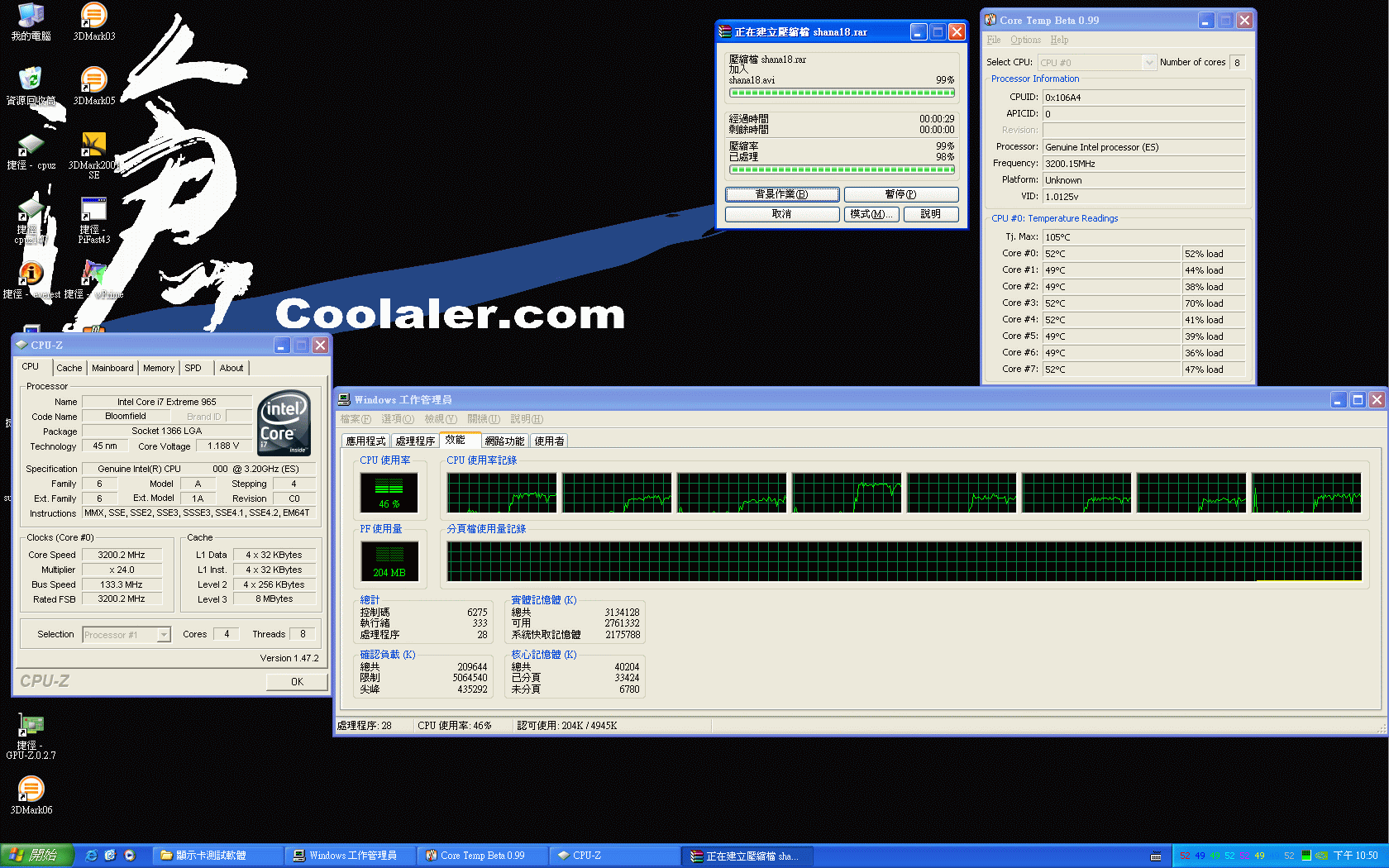
Task: Switch to CPU-Z taskbar button
Action: [614, 856]
